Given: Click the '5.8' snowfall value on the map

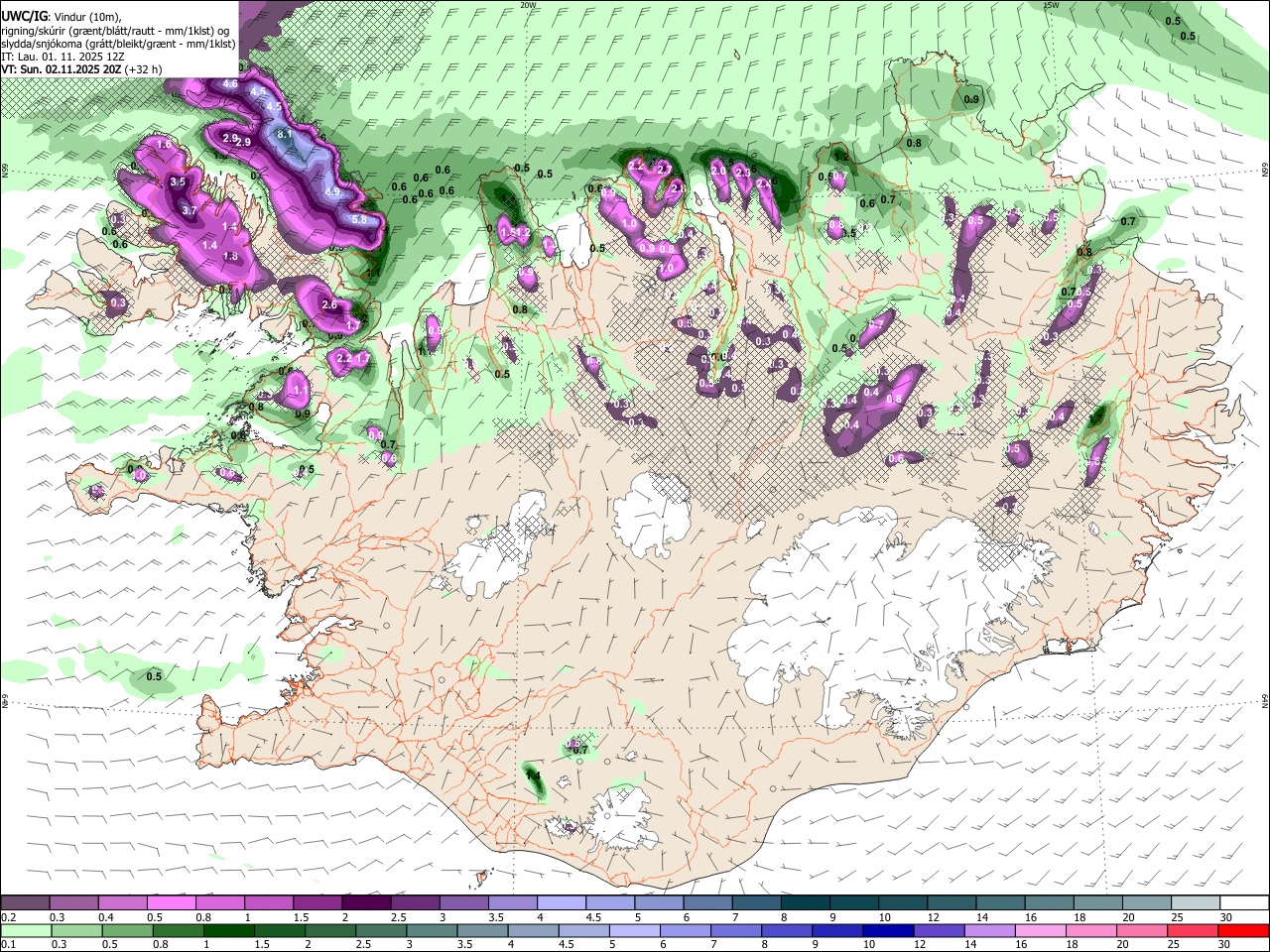Looking at the screenshot, I should click(x=359, y=219).
